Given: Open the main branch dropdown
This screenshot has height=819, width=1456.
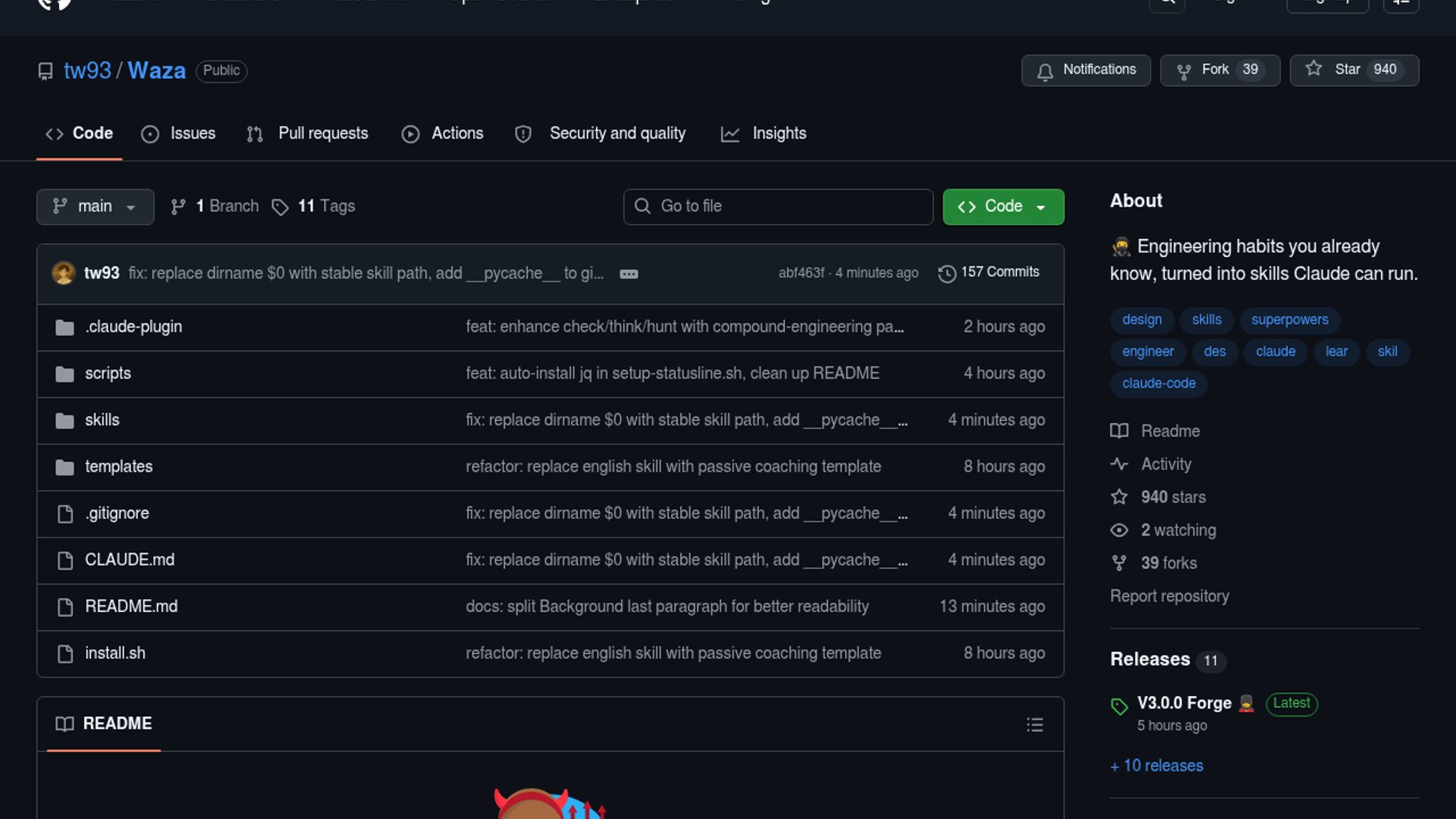Looking at the screenshot, I should click(x=95, y=206).
